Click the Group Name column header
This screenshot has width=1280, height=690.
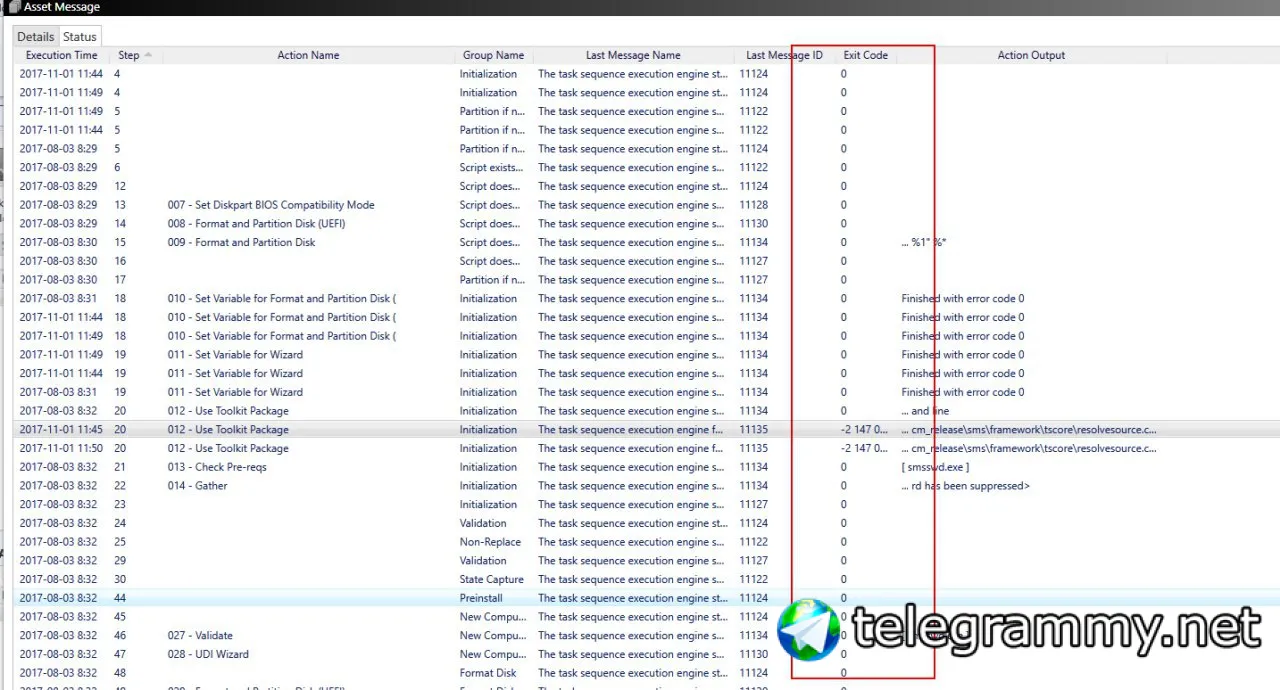point(494,55)
